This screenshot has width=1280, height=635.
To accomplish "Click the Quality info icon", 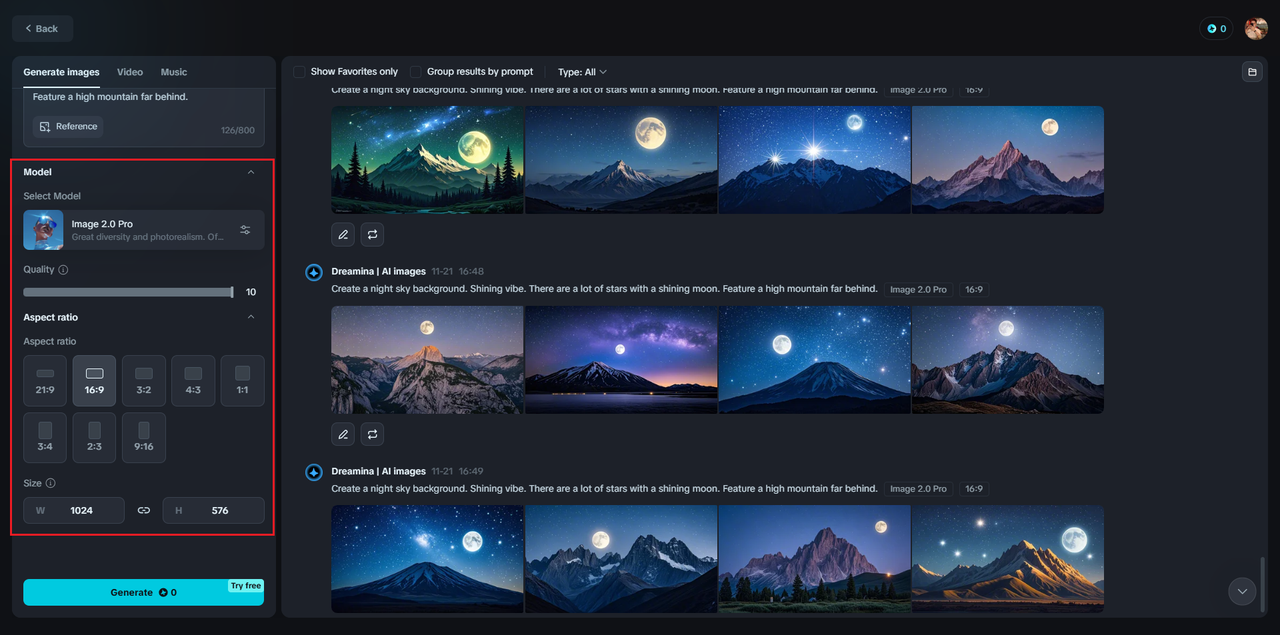I will pos(63,270).
